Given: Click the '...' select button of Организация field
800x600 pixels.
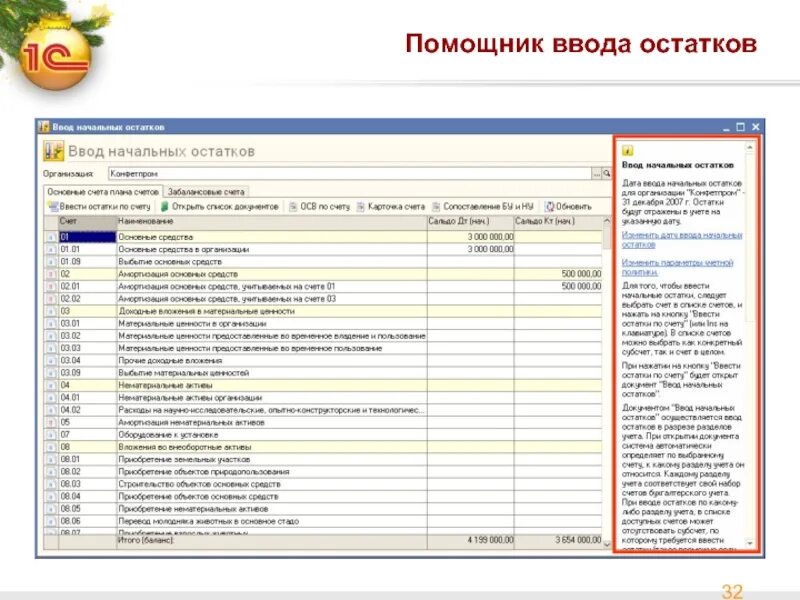Looking at the screenshot, I should [596, 173].
